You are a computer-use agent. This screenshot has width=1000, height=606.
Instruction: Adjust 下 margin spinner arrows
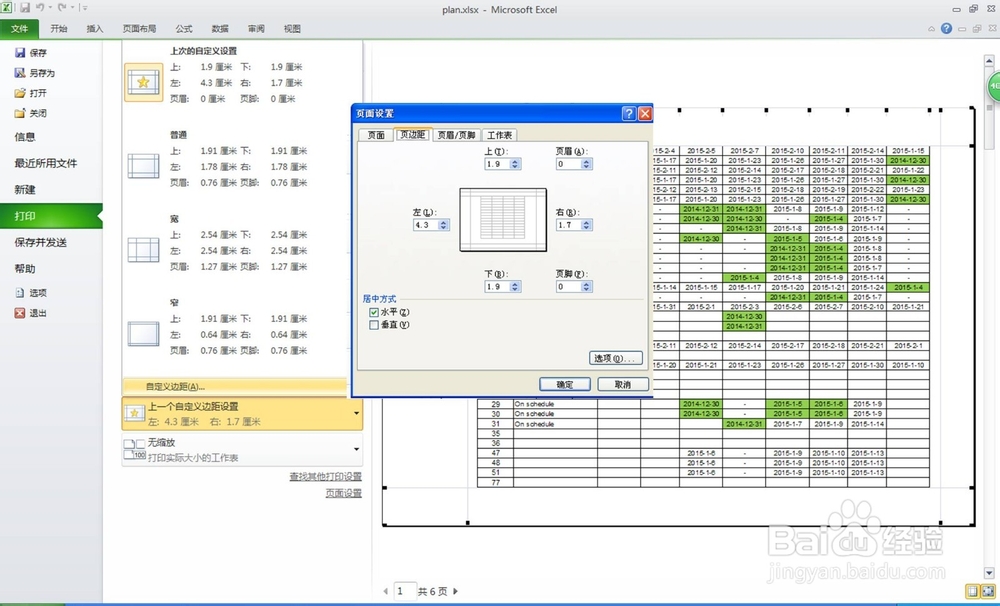pos(515,286)
